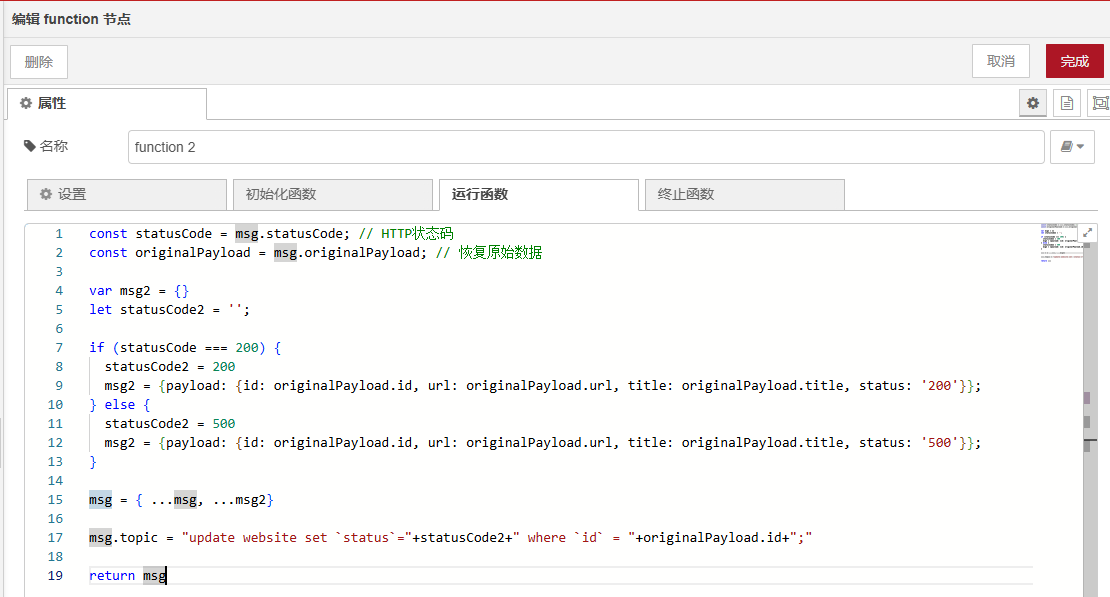Expand code editor to full screen
Viewport: 1110px width, 597px height.
click(x=1088, y=232)
